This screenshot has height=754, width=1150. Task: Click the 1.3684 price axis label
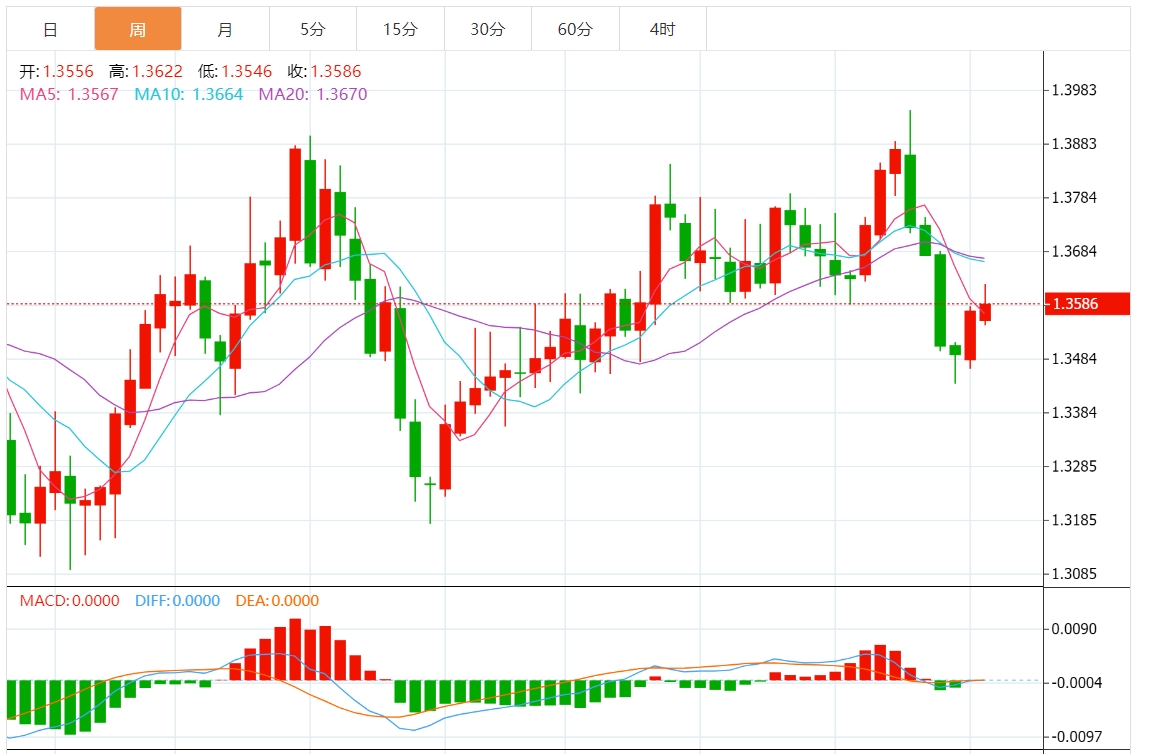coord(1074,252)
